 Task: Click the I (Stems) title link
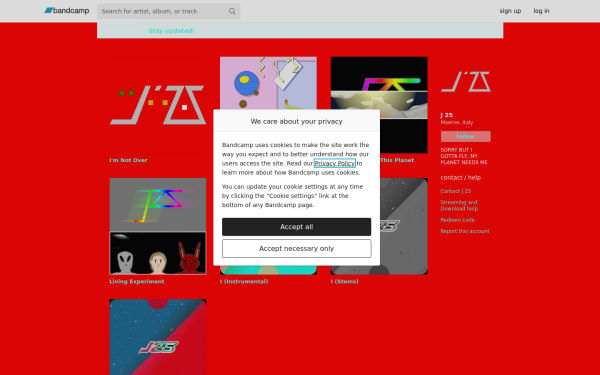coord(344,281)
